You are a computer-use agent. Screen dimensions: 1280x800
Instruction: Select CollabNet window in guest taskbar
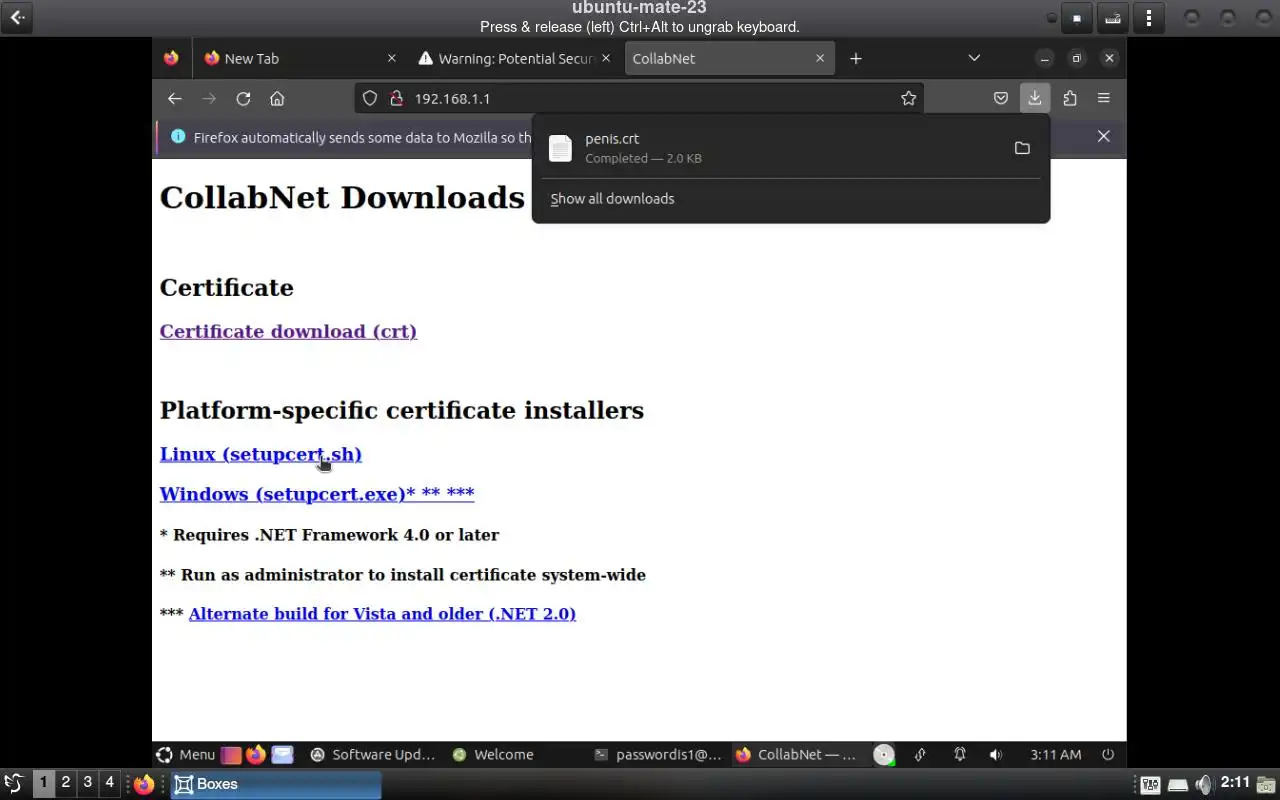pos(797,755)
